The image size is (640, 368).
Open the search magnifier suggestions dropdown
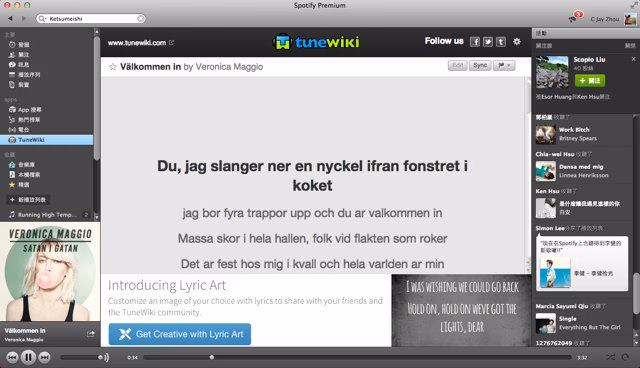pos(42,18)
